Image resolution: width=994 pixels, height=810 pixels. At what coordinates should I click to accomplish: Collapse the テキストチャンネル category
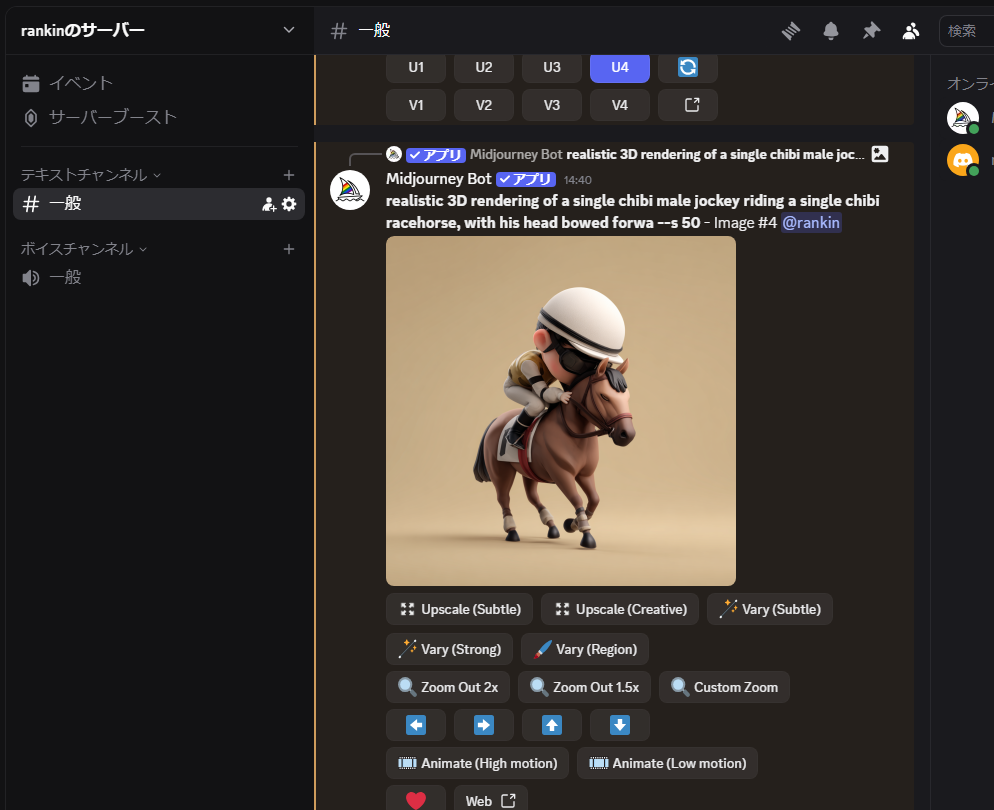click(x=91, y=175)
